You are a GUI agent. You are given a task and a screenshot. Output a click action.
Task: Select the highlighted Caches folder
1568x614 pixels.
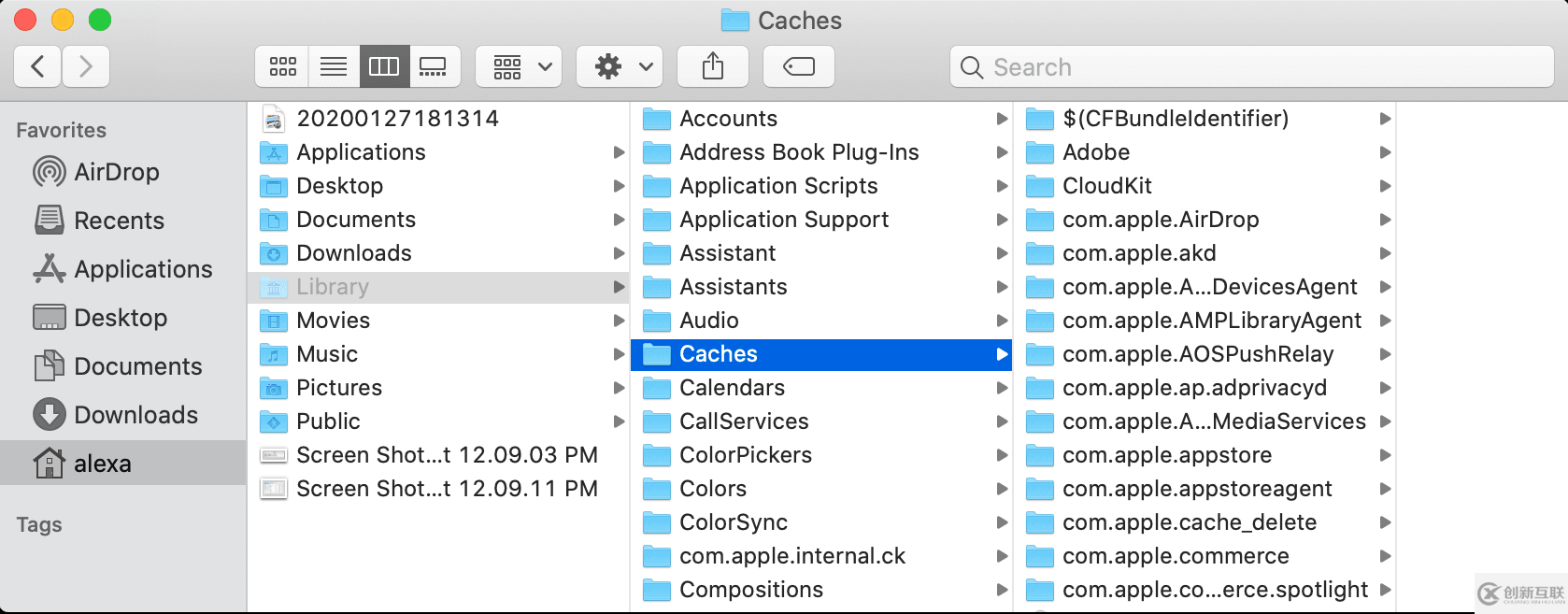pyautogui.click(x=822, y=354)
